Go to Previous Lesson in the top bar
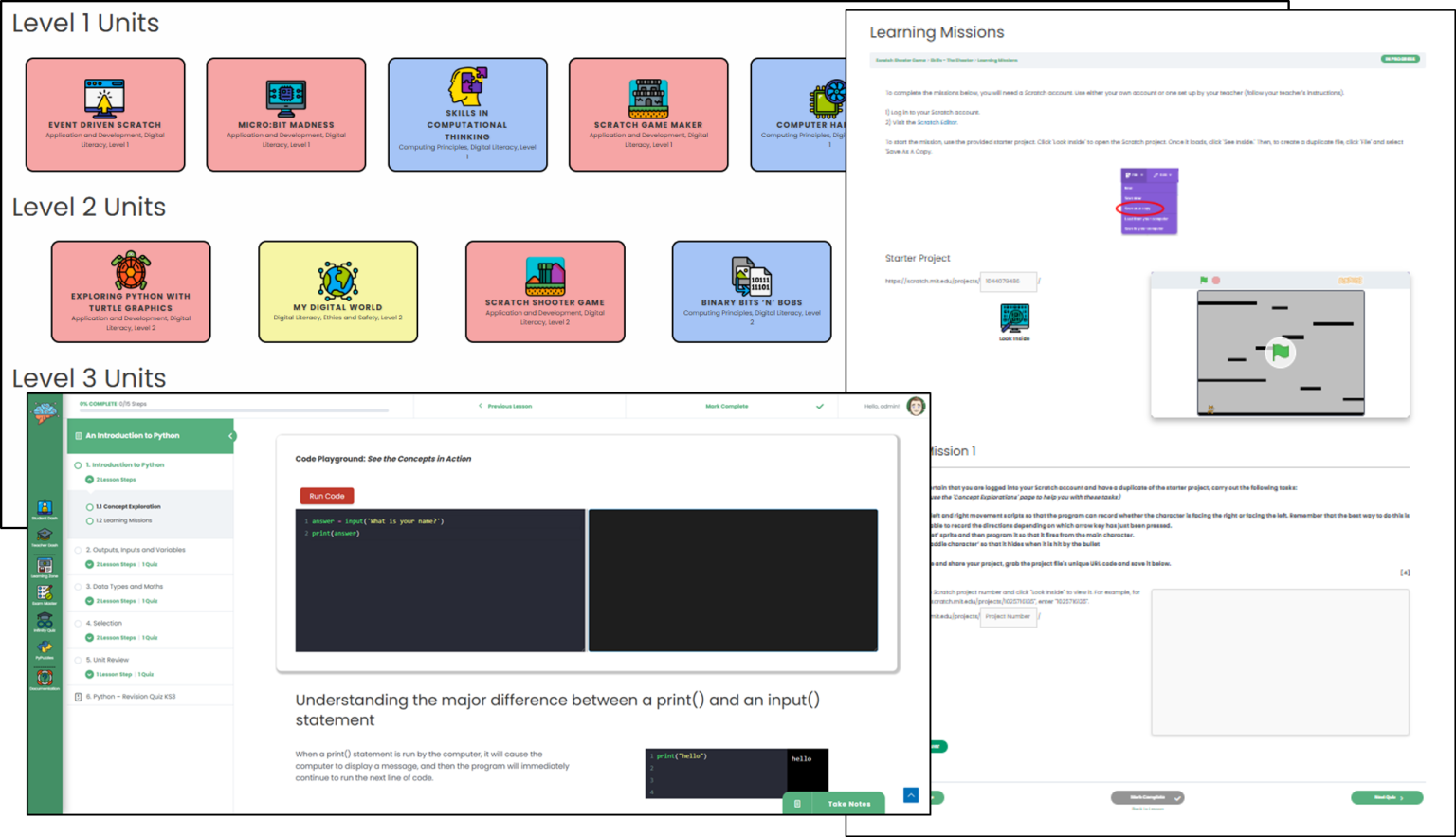 tap(507, 406)
